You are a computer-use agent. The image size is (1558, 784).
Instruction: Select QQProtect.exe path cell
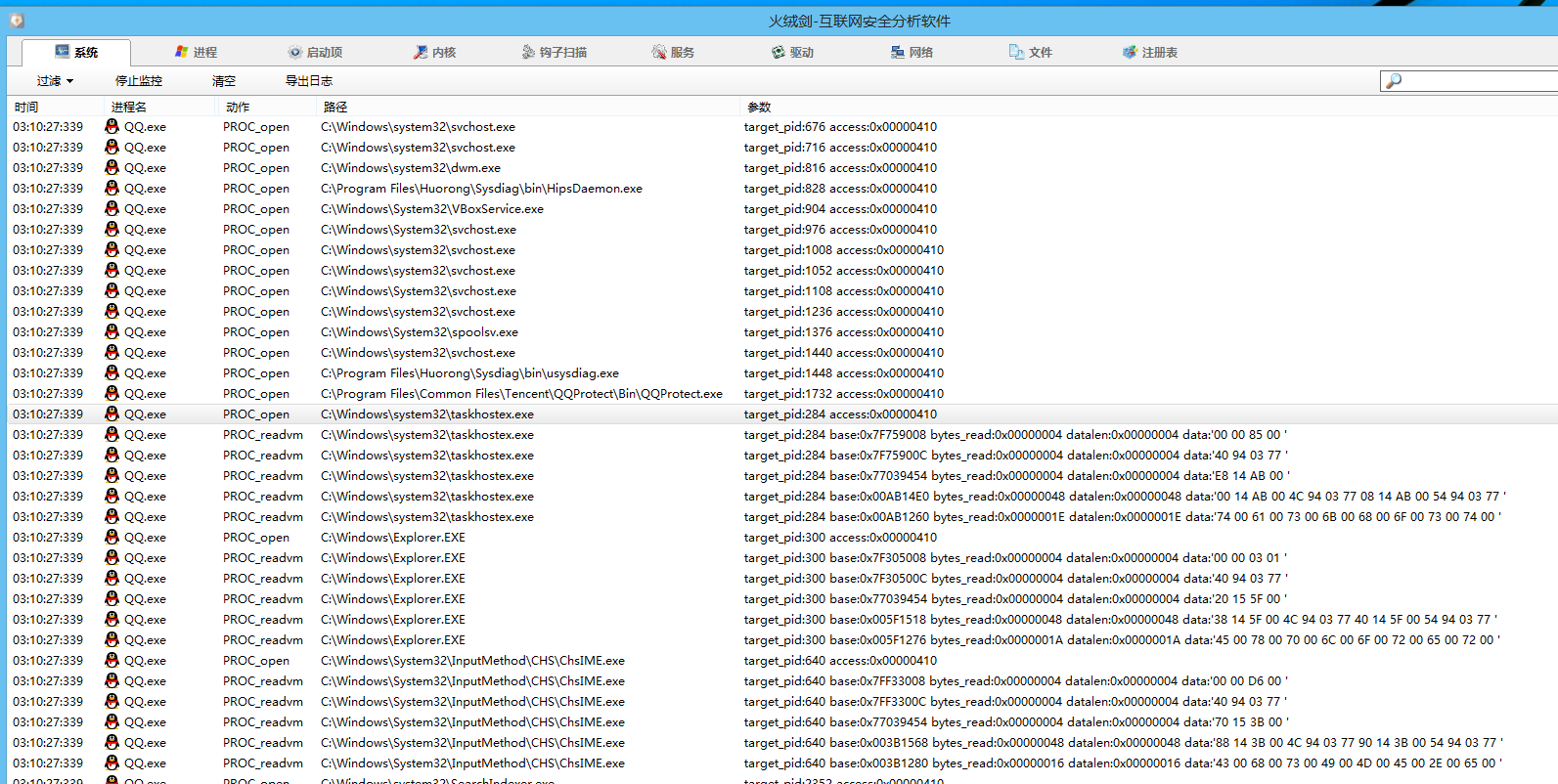[x=521, y=394]
